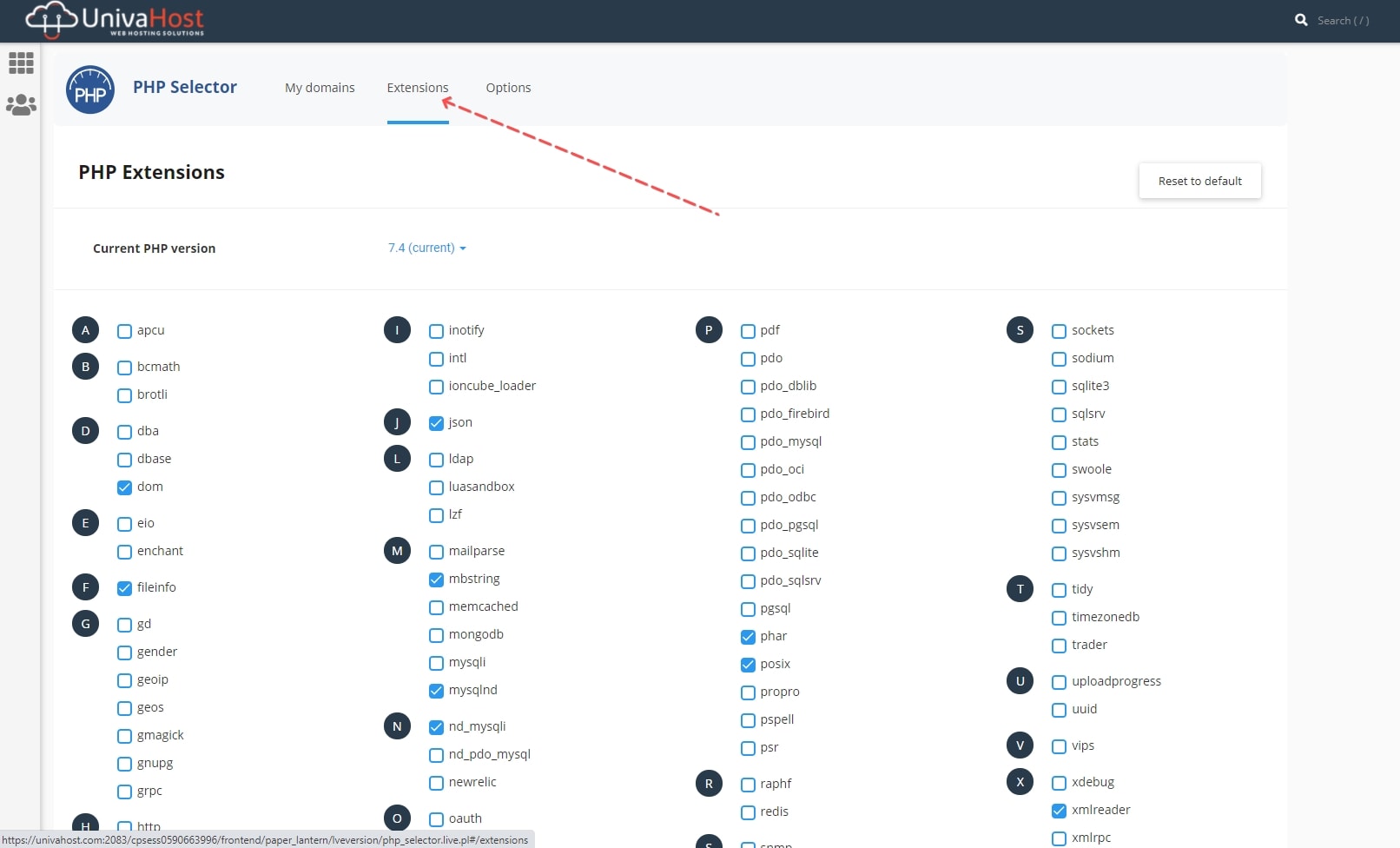Click letter N group badge
Screen dimensions: 1400x848
click(397, 726)
